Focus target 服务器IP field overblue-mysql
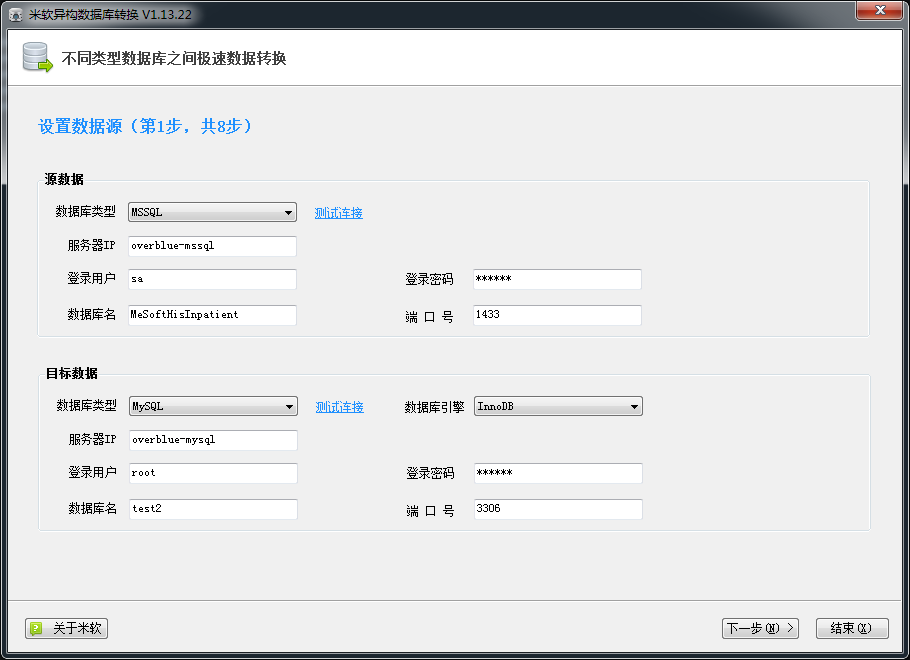 [213, 440]
